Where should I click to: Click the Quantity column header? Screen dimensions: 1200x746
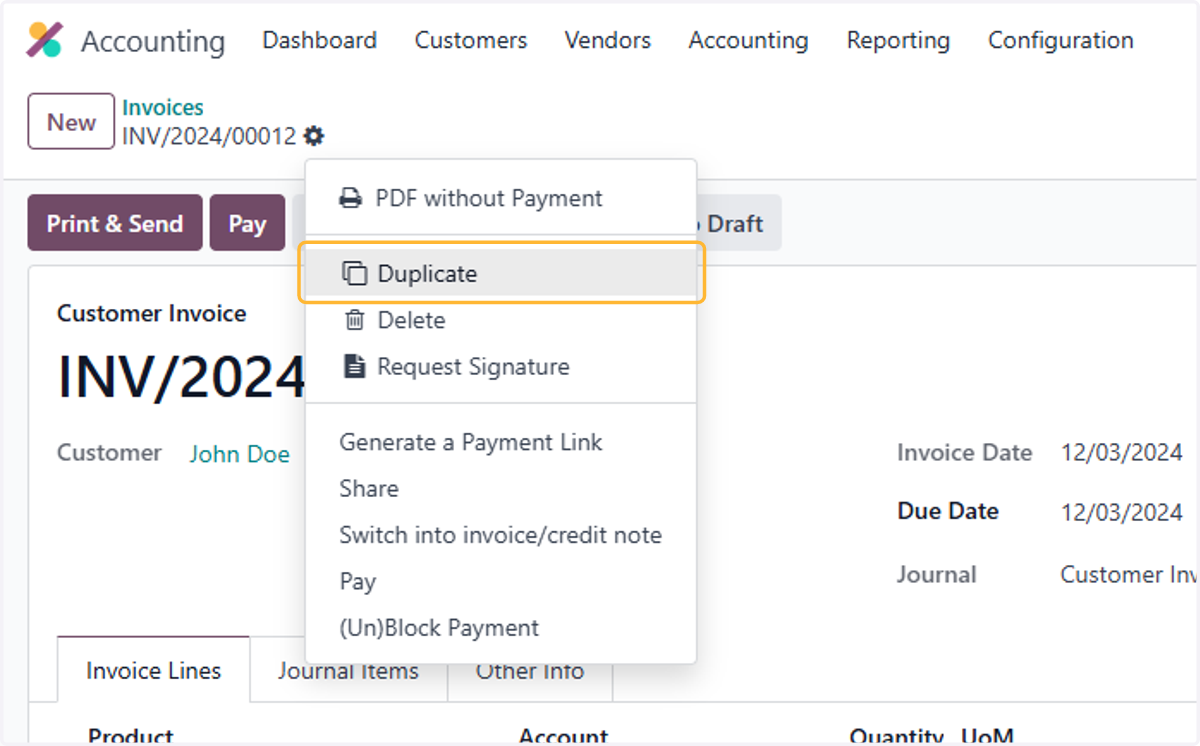(x=898, y=735)
